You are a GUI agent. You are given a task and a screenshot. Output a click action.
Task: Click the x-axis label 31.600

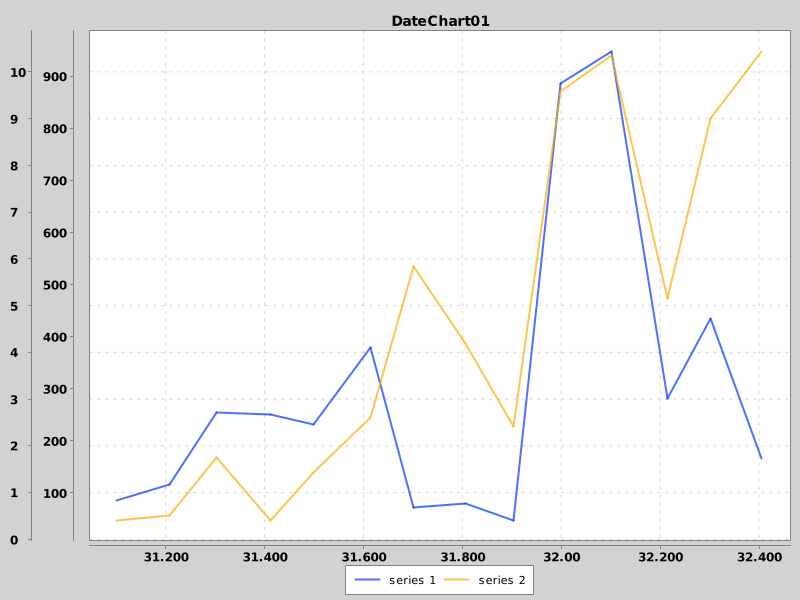point(364,557)
